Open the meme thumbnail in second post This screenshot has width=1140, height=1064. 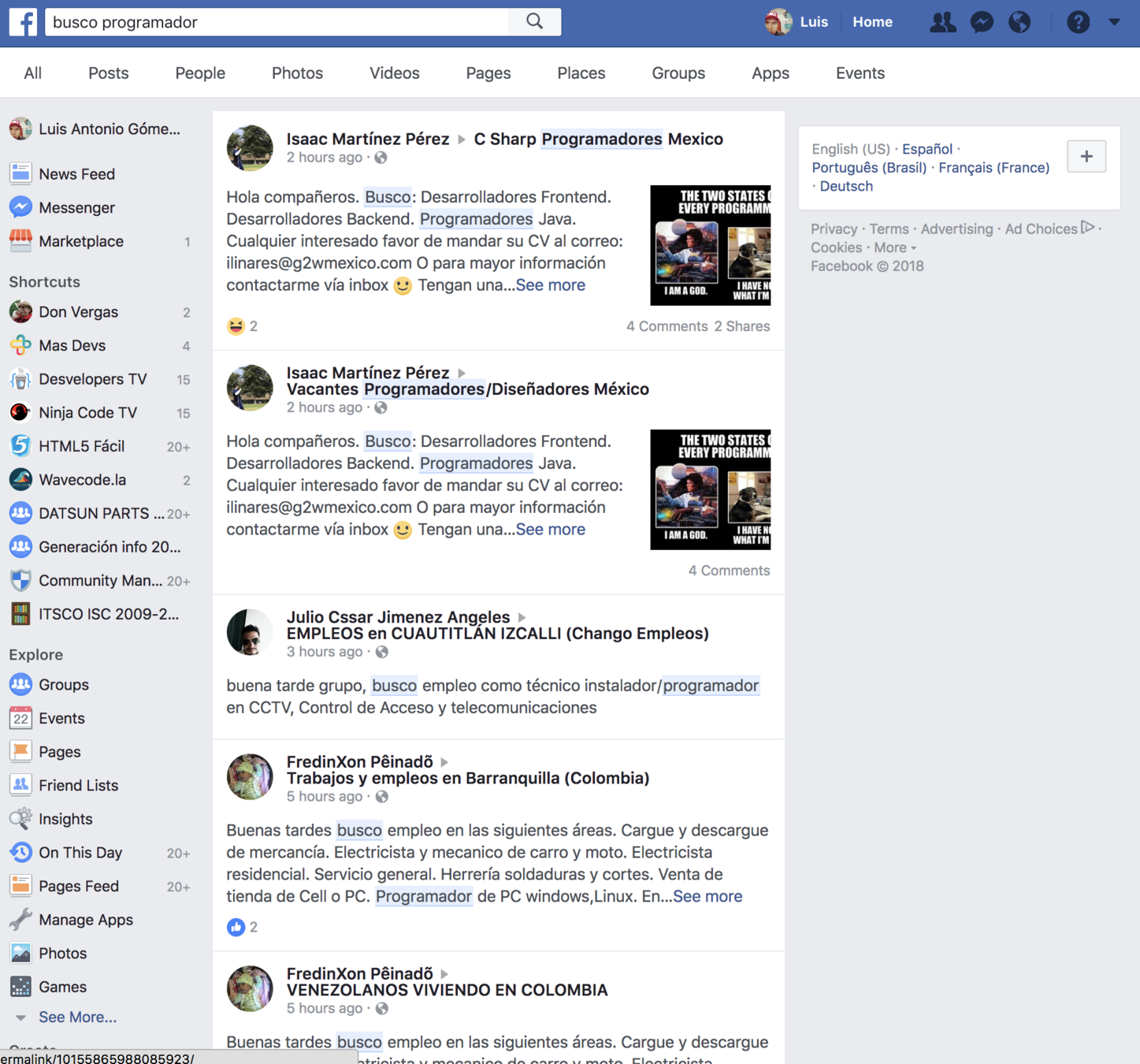click(710, 489)
